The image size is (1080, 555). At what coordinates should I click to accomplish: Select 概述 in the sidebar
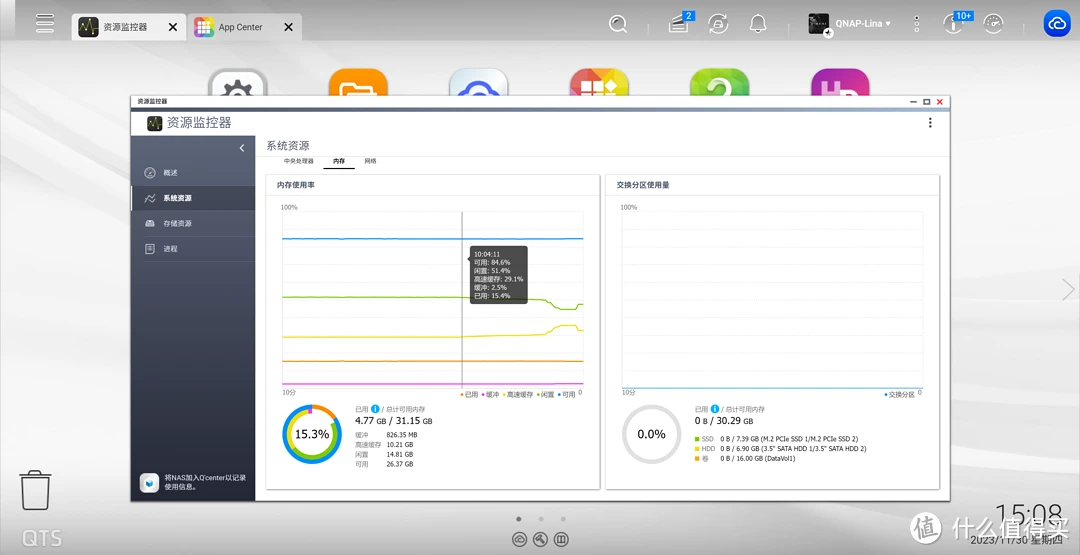193,173
